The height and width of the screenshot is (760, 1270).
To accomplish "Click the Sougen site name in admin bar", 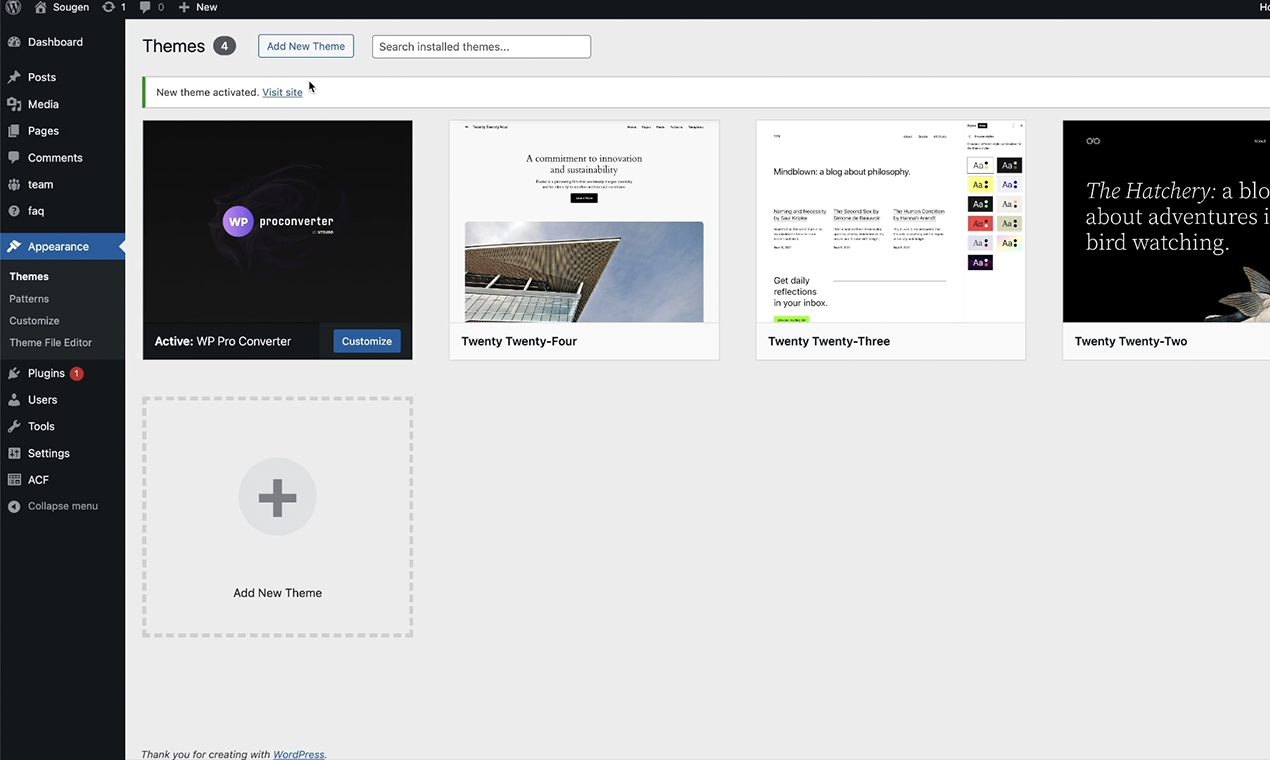I will 71,7.
